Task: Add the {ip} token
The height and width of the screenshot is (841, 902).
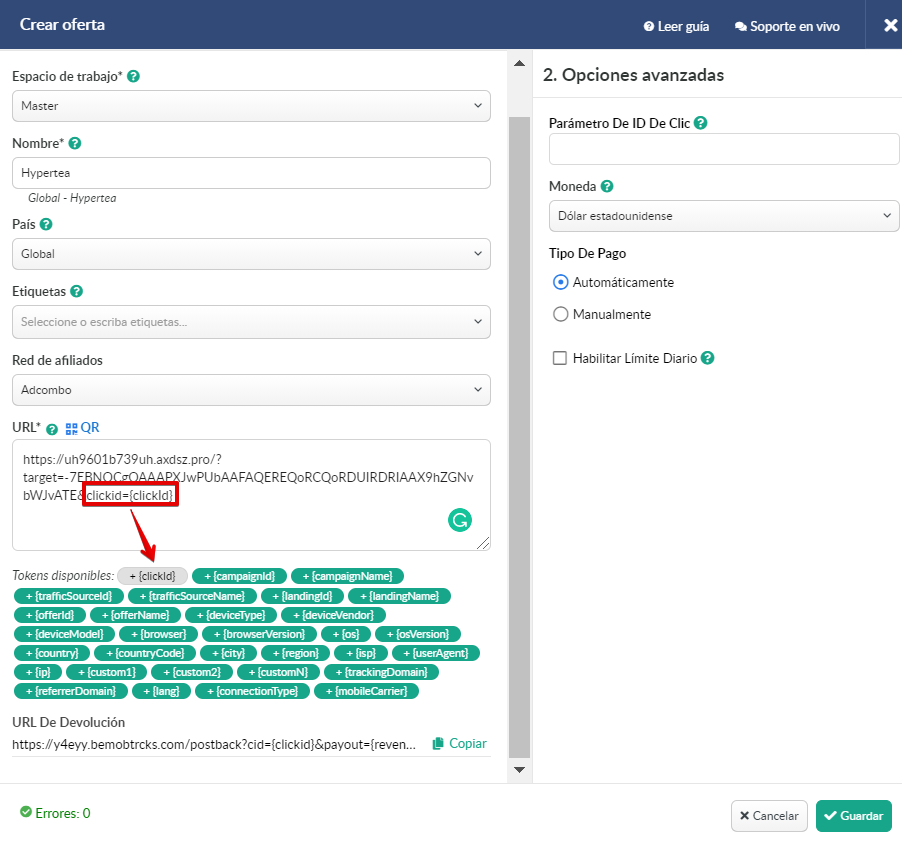Action: (38, 672)
